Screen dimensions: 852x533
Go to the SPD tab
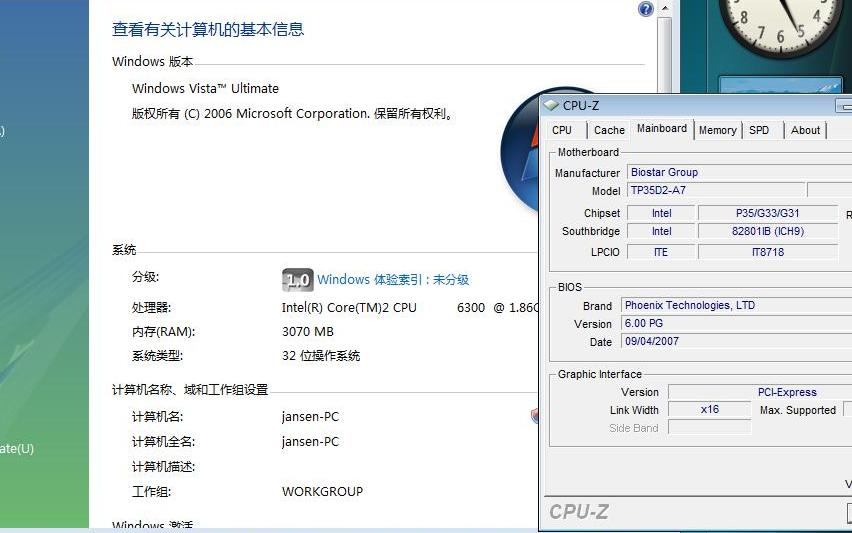(759, 130)
